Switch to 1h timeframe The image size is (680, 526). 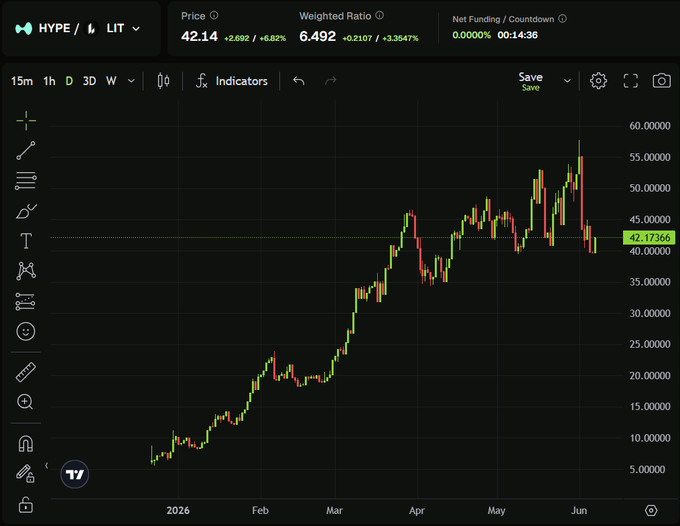[49, 81]
